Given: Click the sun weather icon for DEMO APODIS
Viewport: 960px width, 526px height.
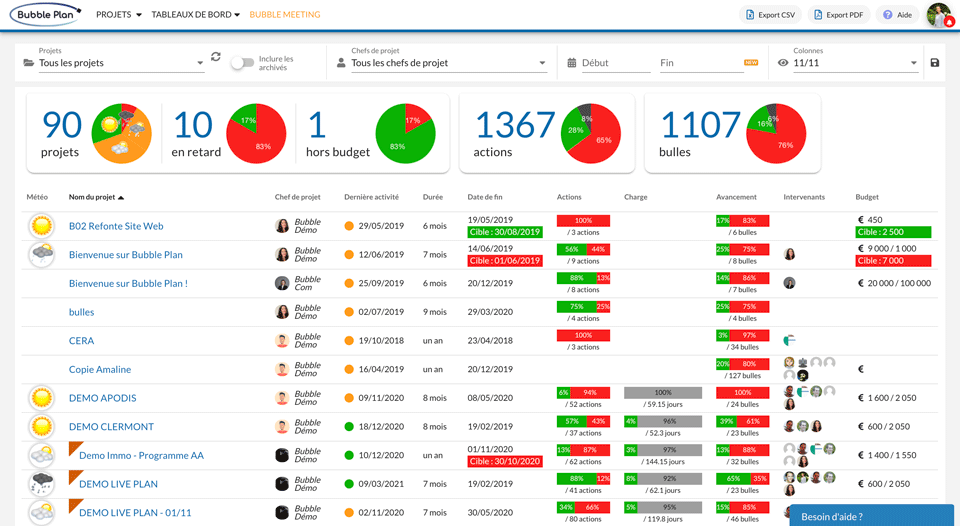Looking at the screenshot, I should click(x=42, y=398).
